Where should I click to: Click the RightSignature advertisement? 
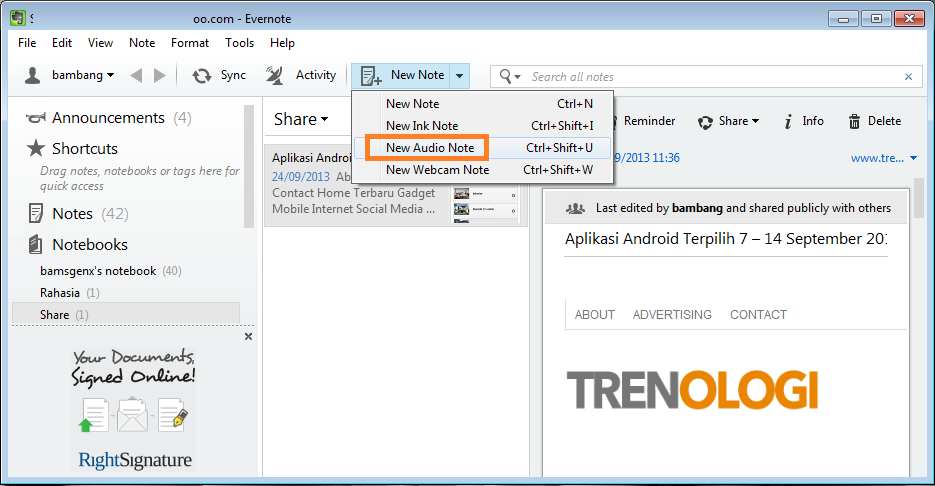(x=134, y=410)
